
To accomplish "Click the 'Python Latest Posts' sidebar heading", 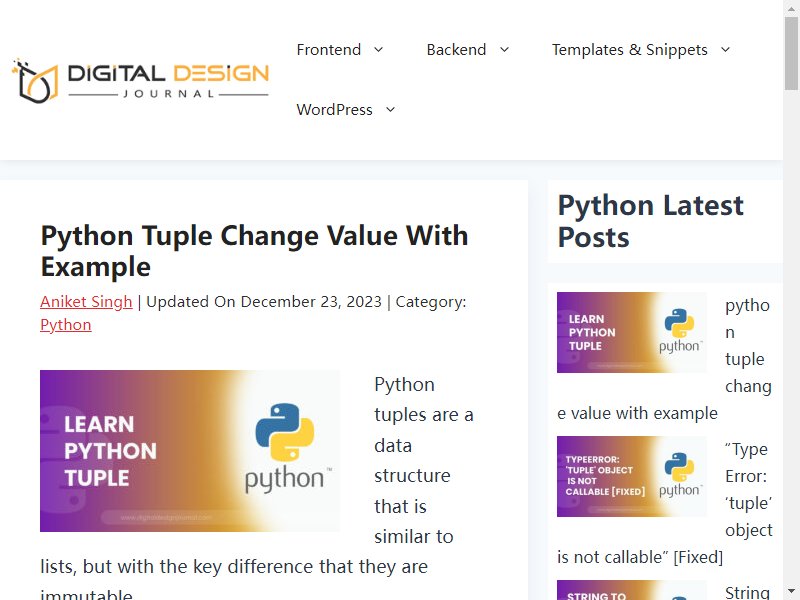I will pyautogui.click(x=651, y=221).
